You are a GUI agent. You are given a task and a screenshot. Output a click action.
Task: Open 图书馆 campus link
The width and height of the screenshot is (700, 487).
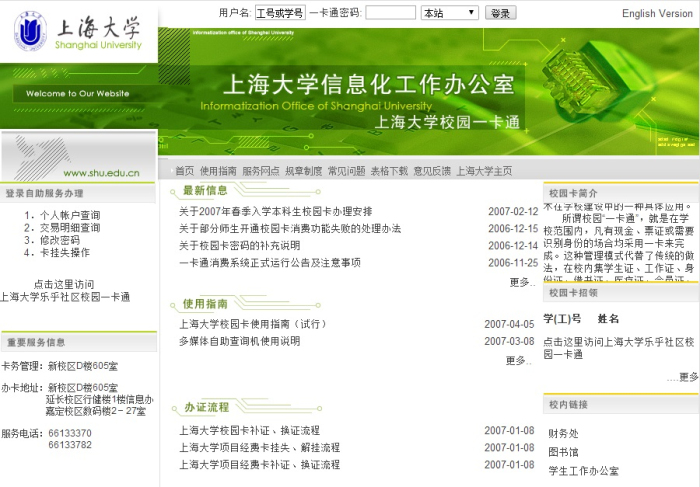pos(563,452)
